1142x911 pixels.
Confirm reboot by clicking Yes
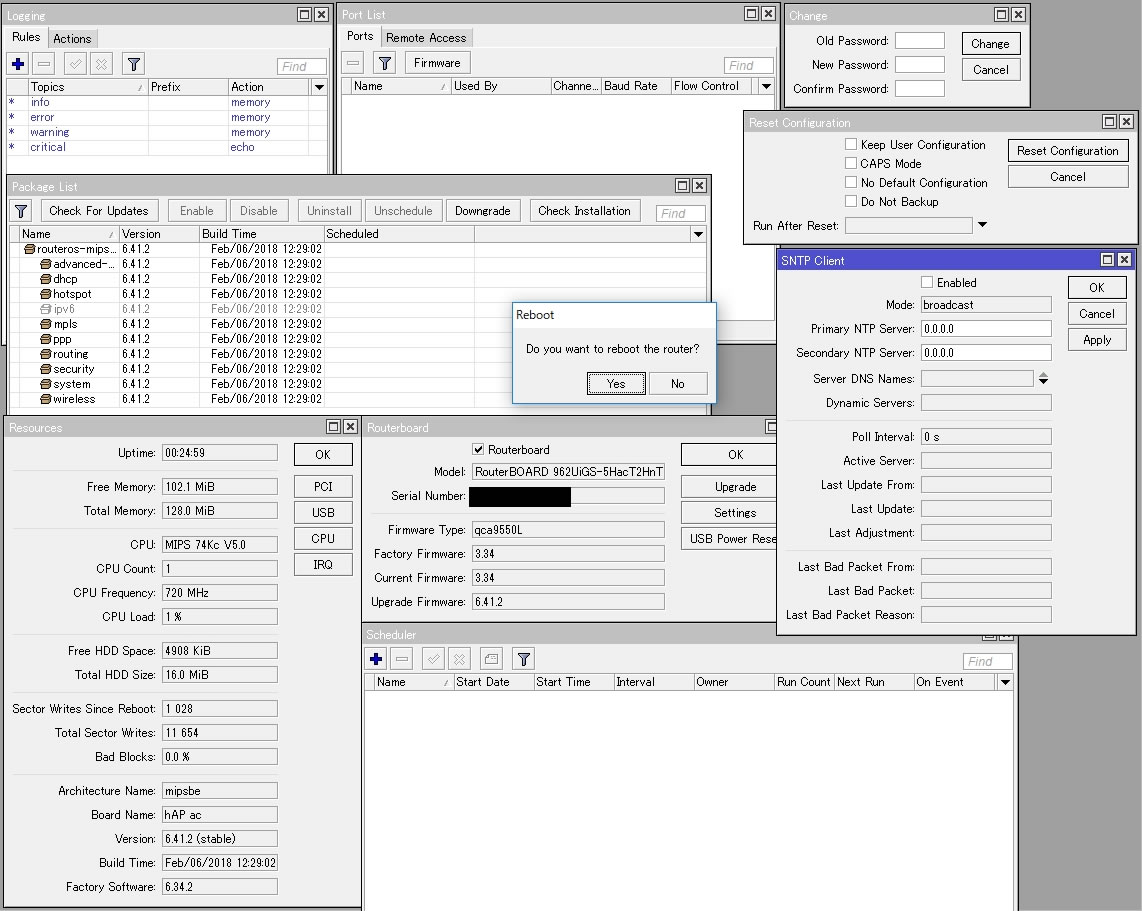[x=616, y=384]
